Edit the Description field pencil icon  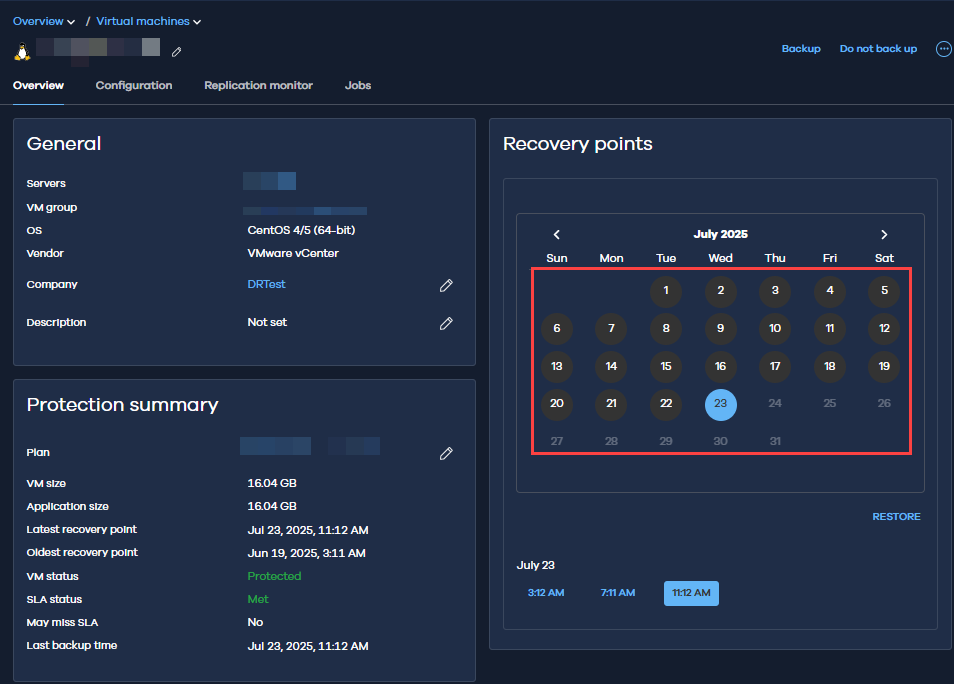(x=446, y=323)
